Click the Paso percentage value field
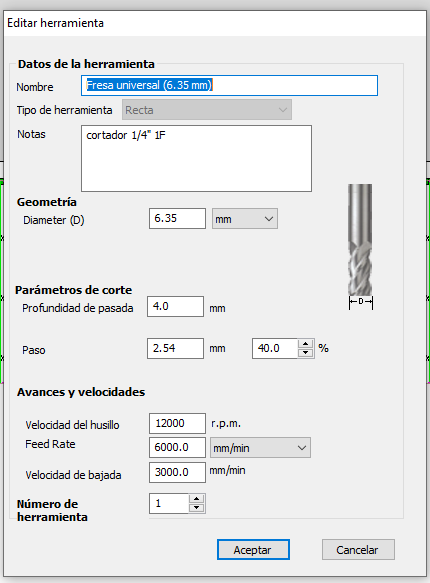The width and height of the screenshot is (430, 583). tap(275, 348)
